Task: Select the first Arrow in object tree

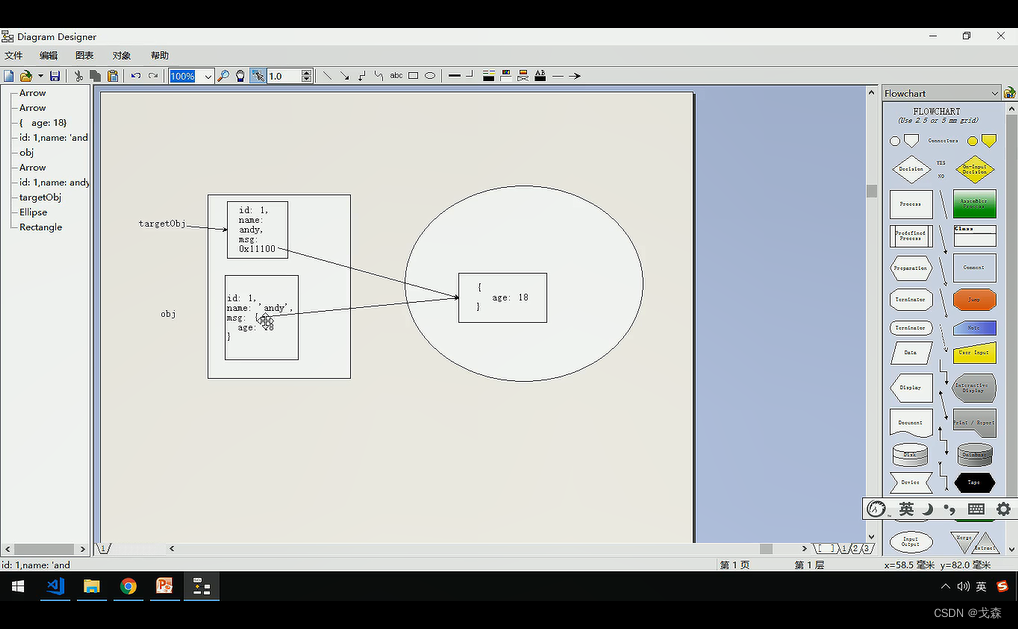Action: 32,93
